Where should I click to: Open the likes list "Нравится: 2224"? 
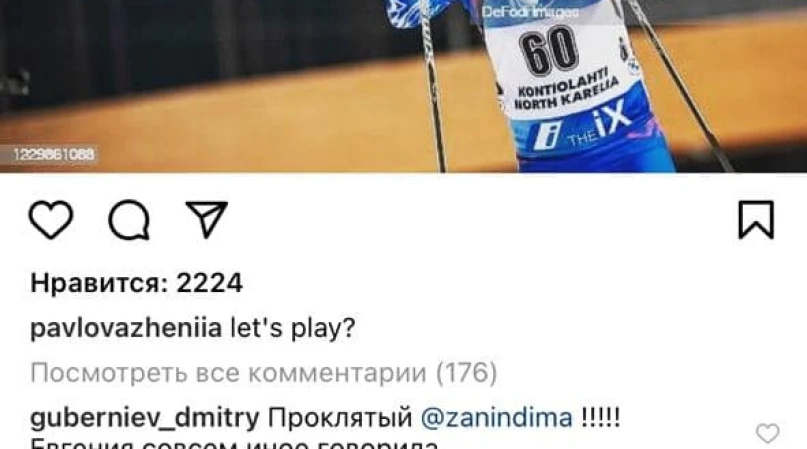(136, 283)
